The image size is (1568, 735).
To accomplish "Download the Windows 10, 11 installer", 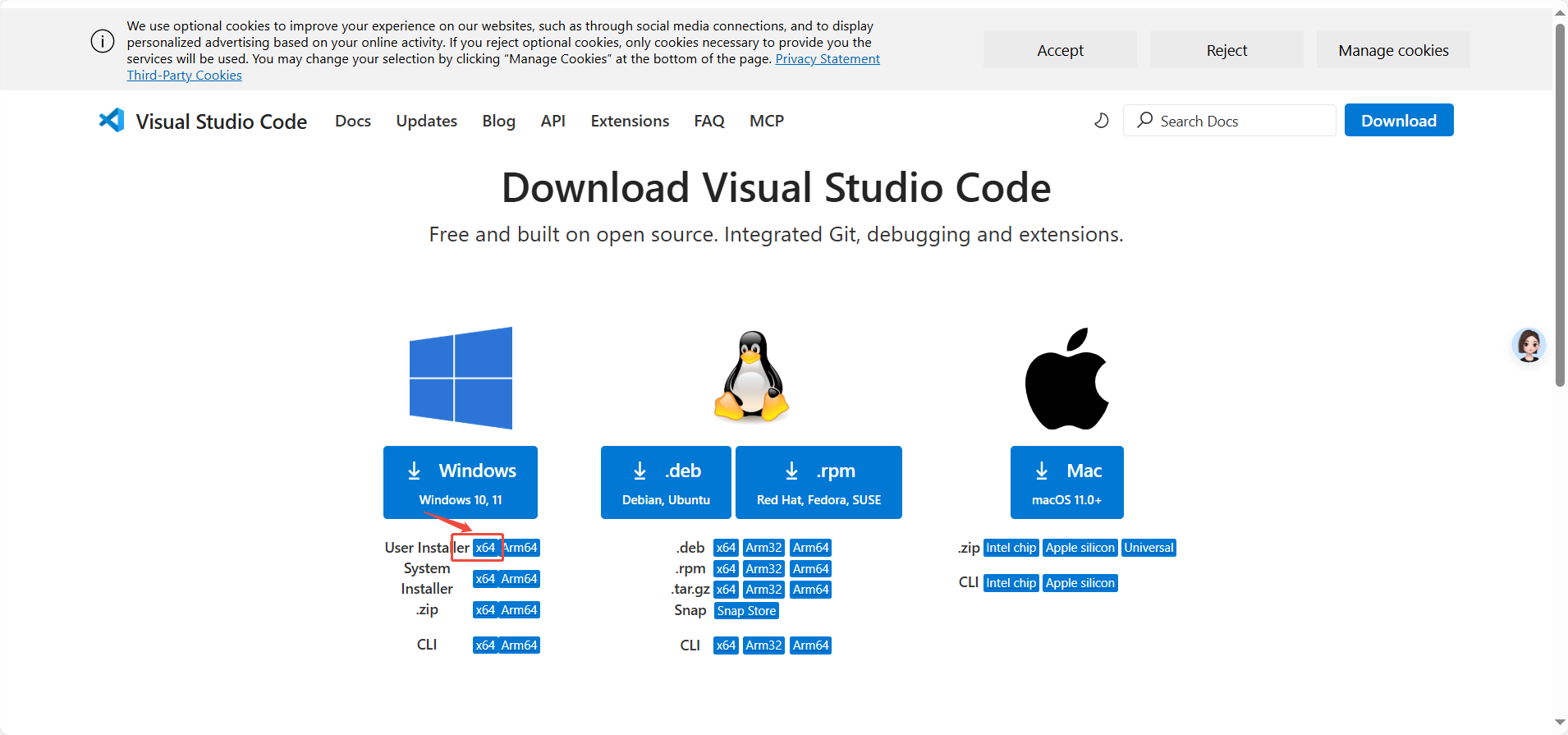I will 461,482.
